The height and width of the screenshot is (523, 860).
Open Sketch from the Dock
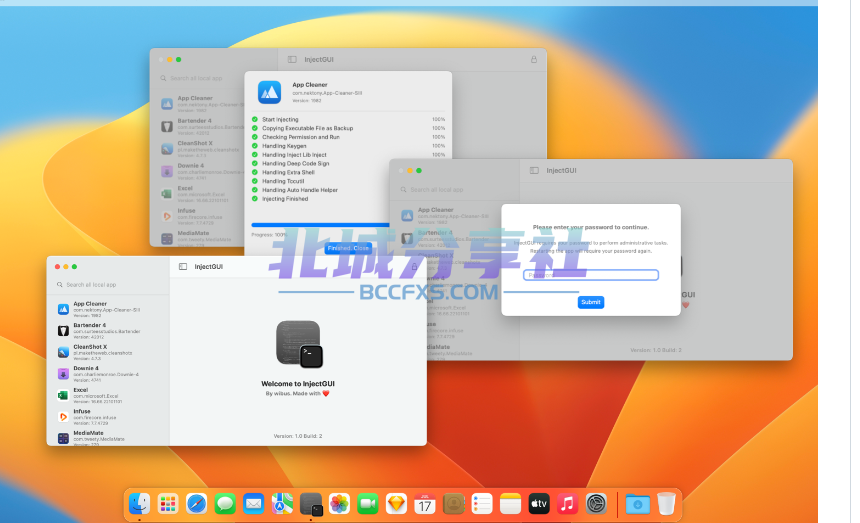pos(396,503)
